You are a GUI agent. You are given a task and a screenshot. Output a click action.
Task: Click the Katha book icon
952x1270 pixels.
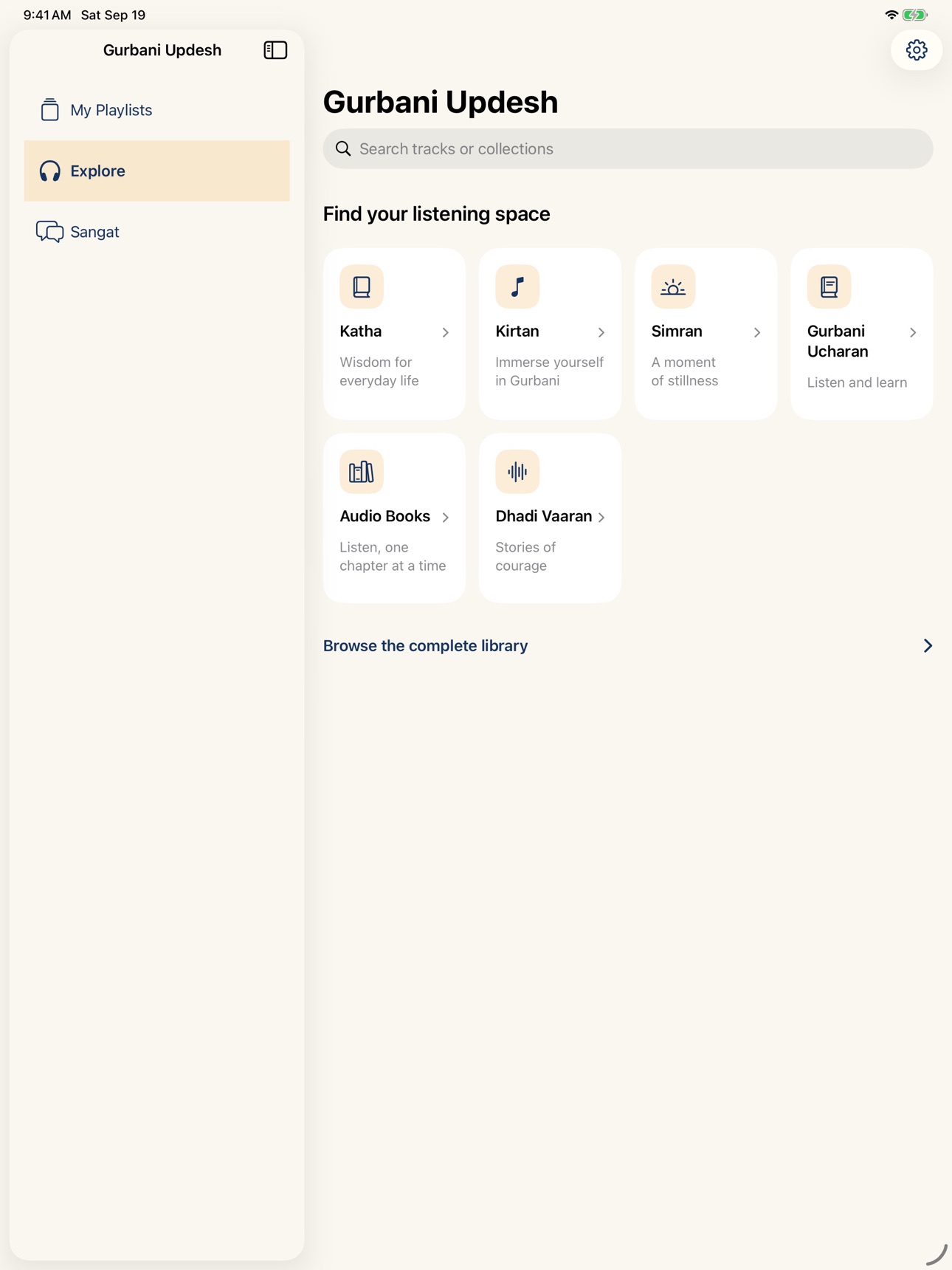(362, 286)
